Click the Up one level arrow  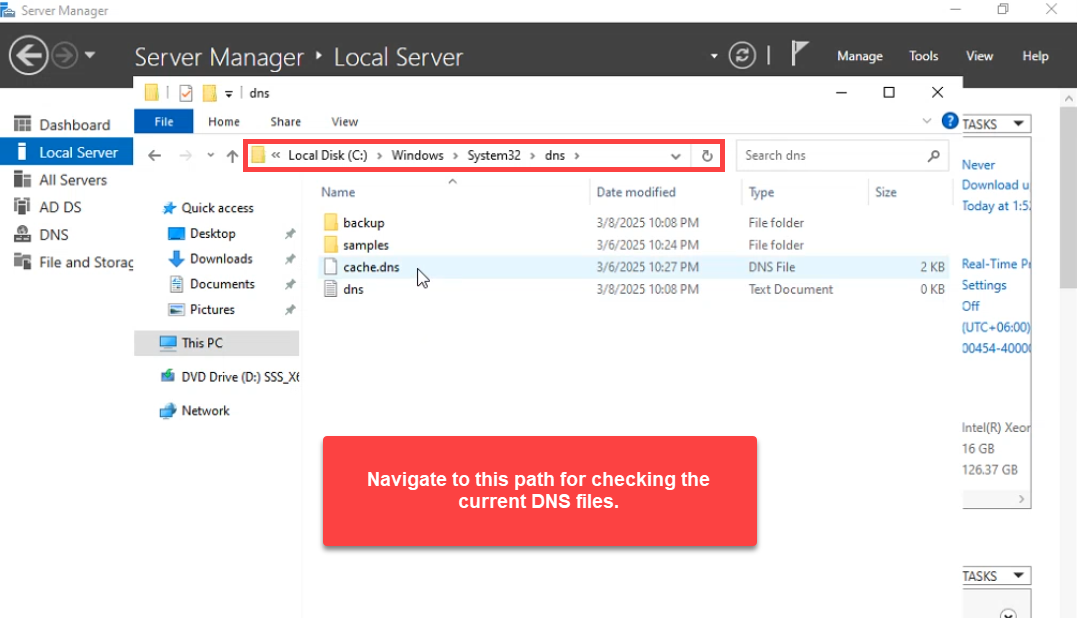(x=232, y=156)
